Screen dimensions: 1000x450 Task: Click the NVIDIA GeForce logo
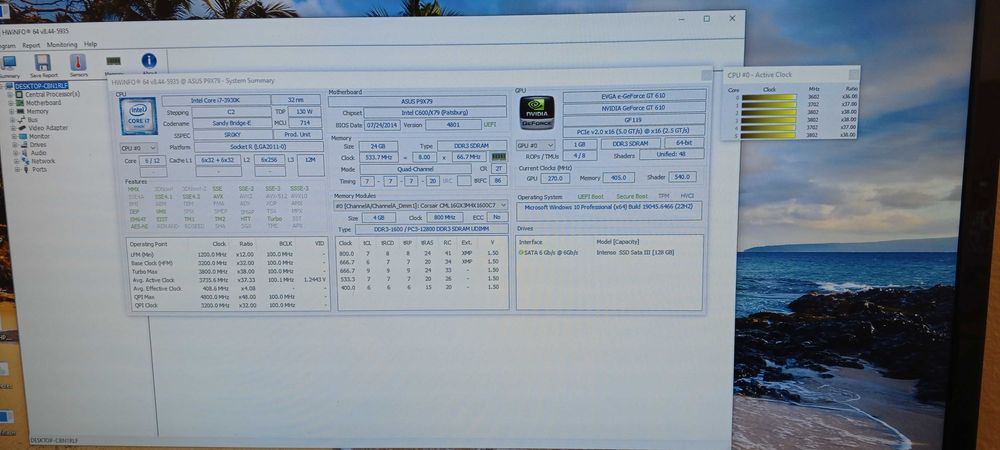[x=536, y=113]
